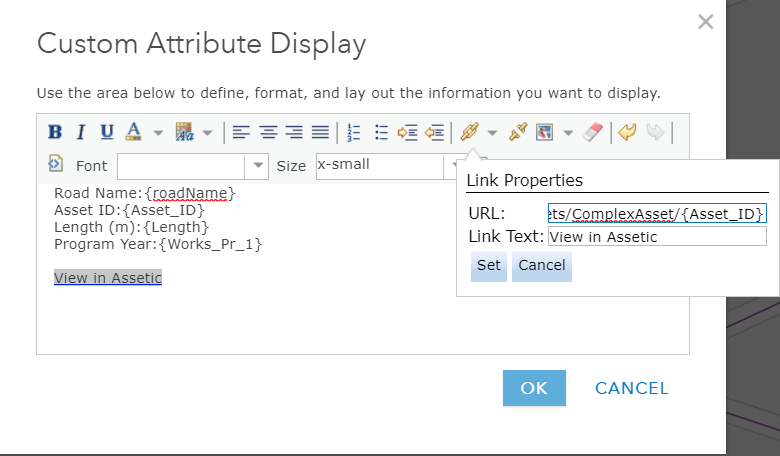Click the remove link icon
Image resolution: width=780 pixels, height=456 pixels.
(x=518, y=132)
